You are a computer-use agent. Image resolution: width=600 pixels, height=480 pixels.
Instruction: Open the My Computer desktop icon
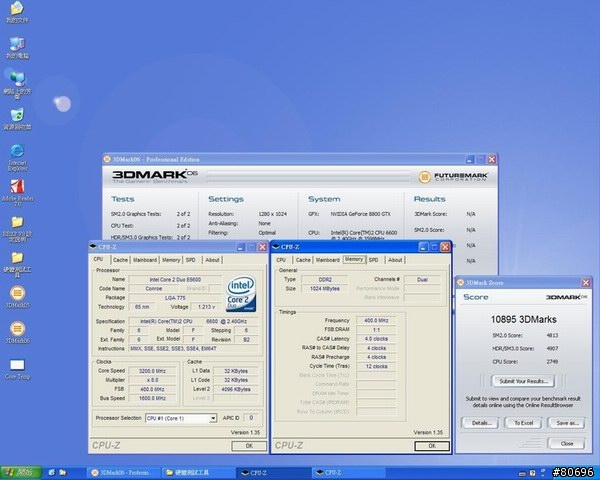[x=17, y=48]
